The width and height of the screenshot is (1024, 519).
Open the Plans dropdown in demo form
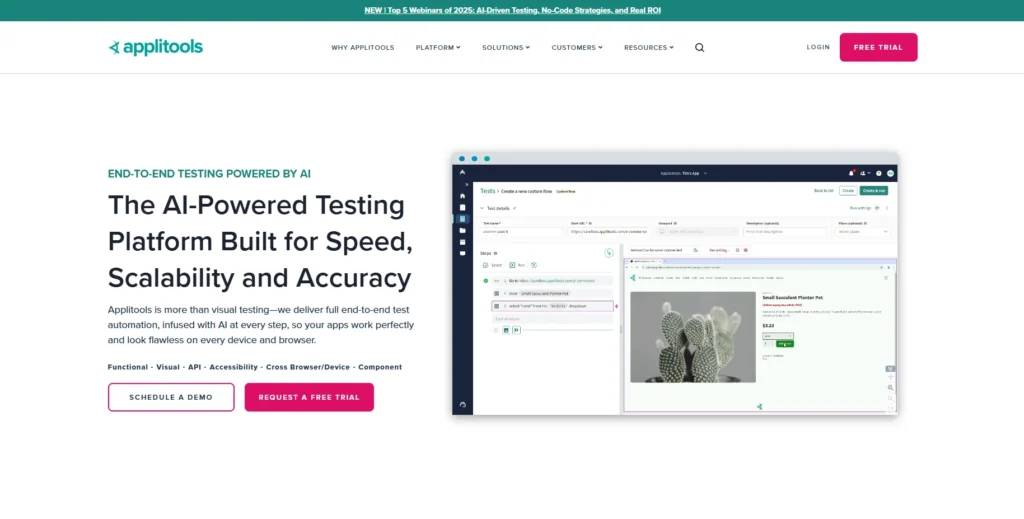point(863,232)
